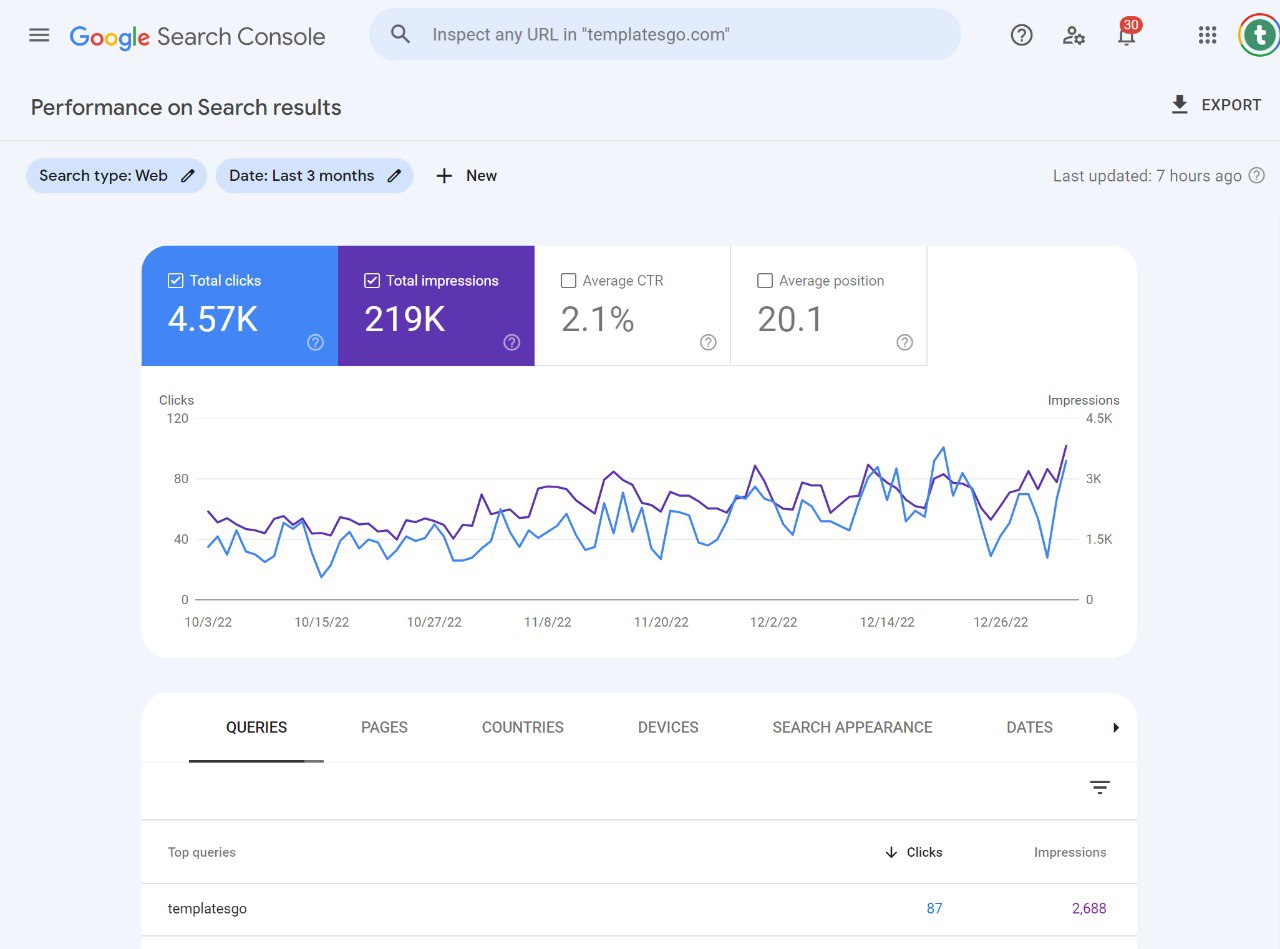Open help icon in Total clicks card
The image size is (1280, 949).
pos(315,342)
